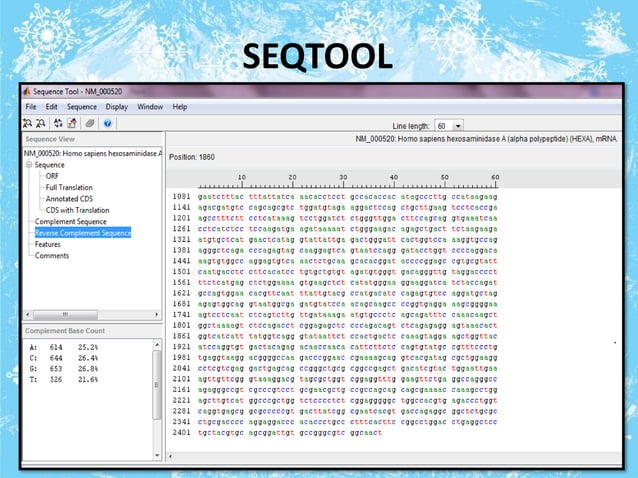Viewport: 638px width, 478px height.
Task: Click first base block 'gaatctttac' in row 1081
Action: pos(221,197)
